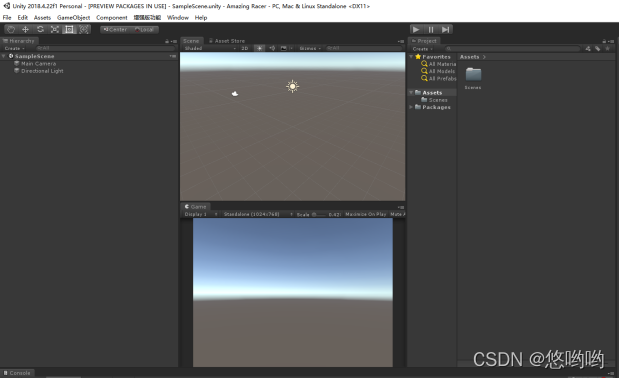Select the Hand tool in toolbar
Screen dimensions: 620x379
click(x=11, y=30)
